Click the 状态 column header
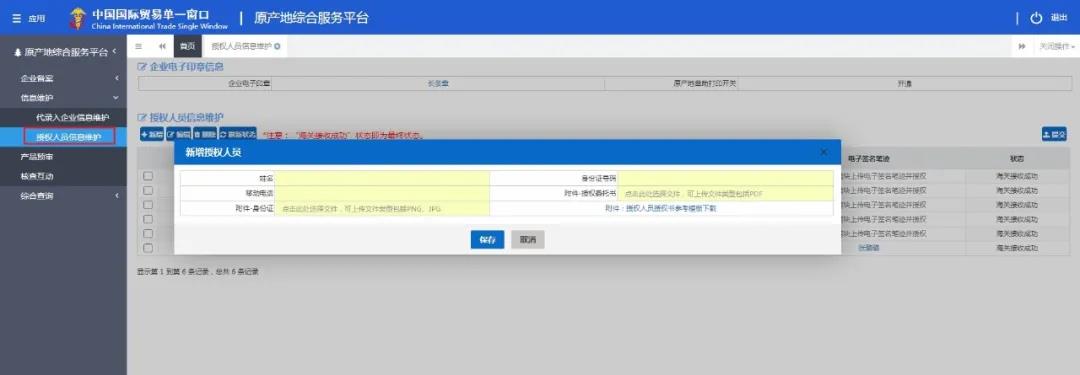The height and width of the screenshot is (375, 1080). pos(1017,159)
